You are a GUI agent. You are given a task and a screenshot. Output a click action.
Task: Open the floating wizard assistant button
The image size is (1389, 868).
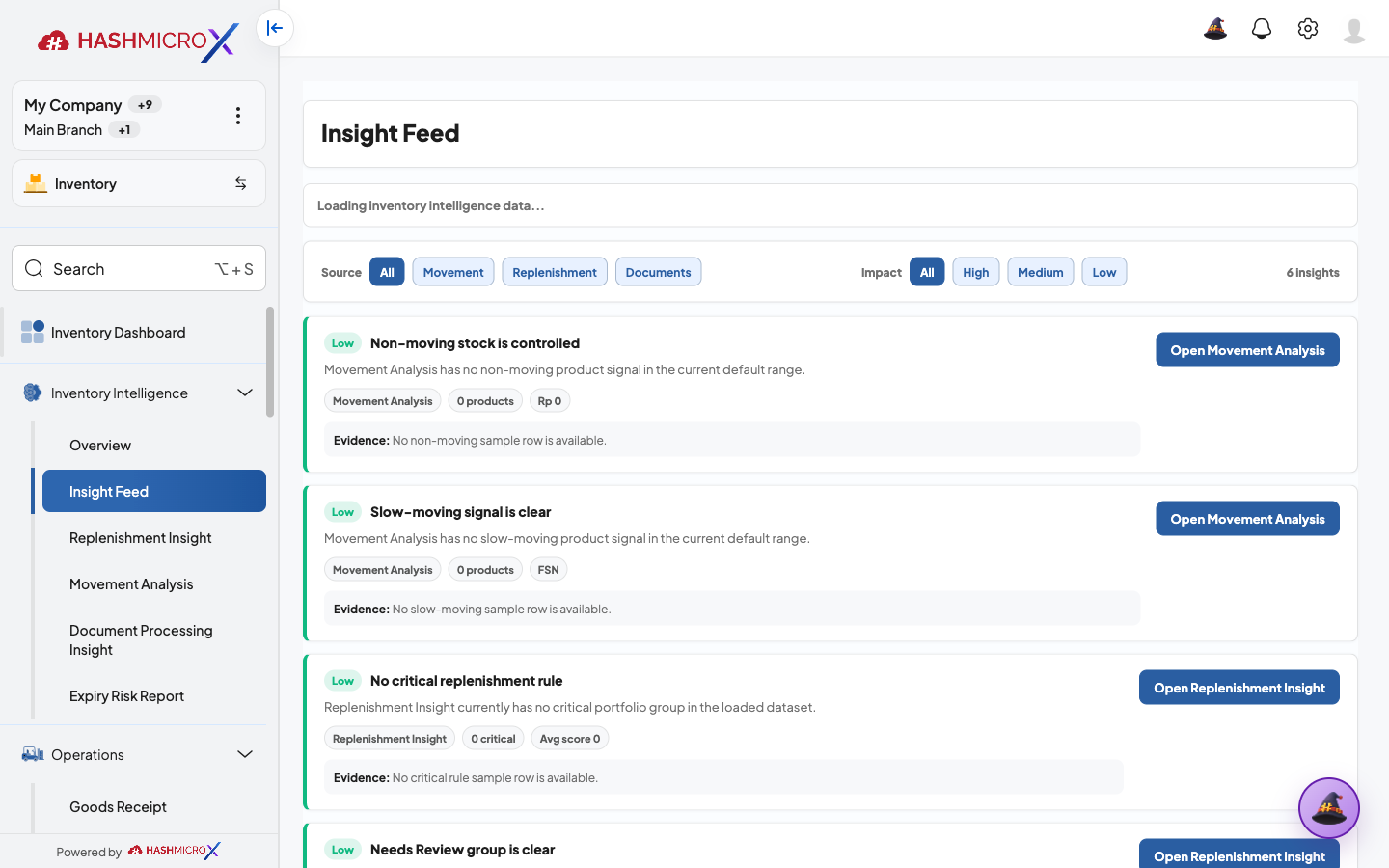(x=1329, y=808)
